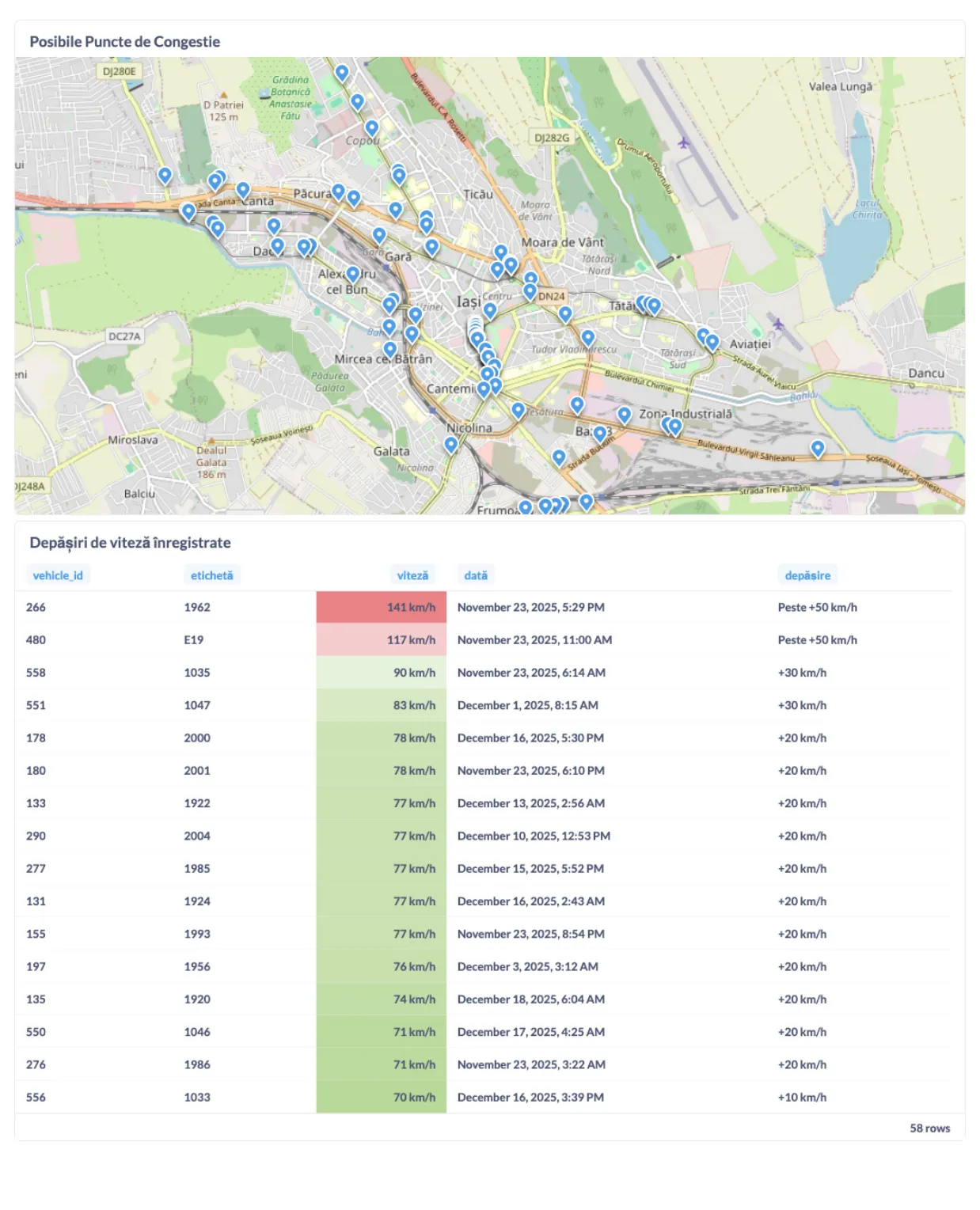Sort table by etichetă column header
The width and height of the screenshot is (980, 1210).
point(212,575)
